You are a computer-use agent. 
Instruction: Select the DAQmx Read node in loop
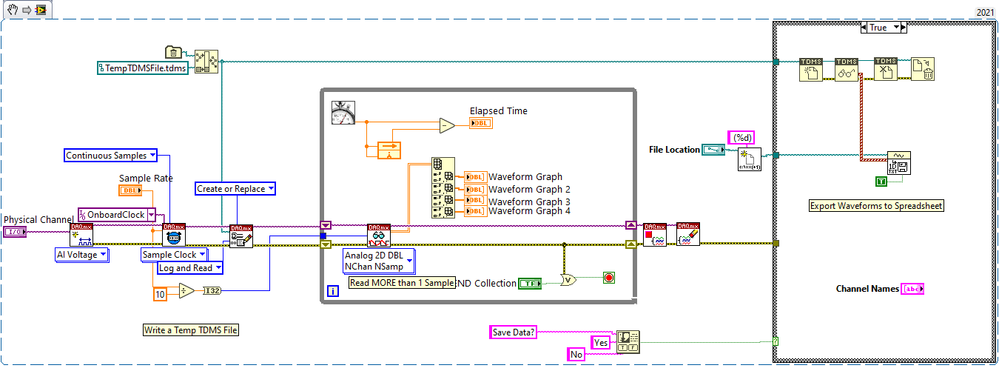tap(379, 235)
